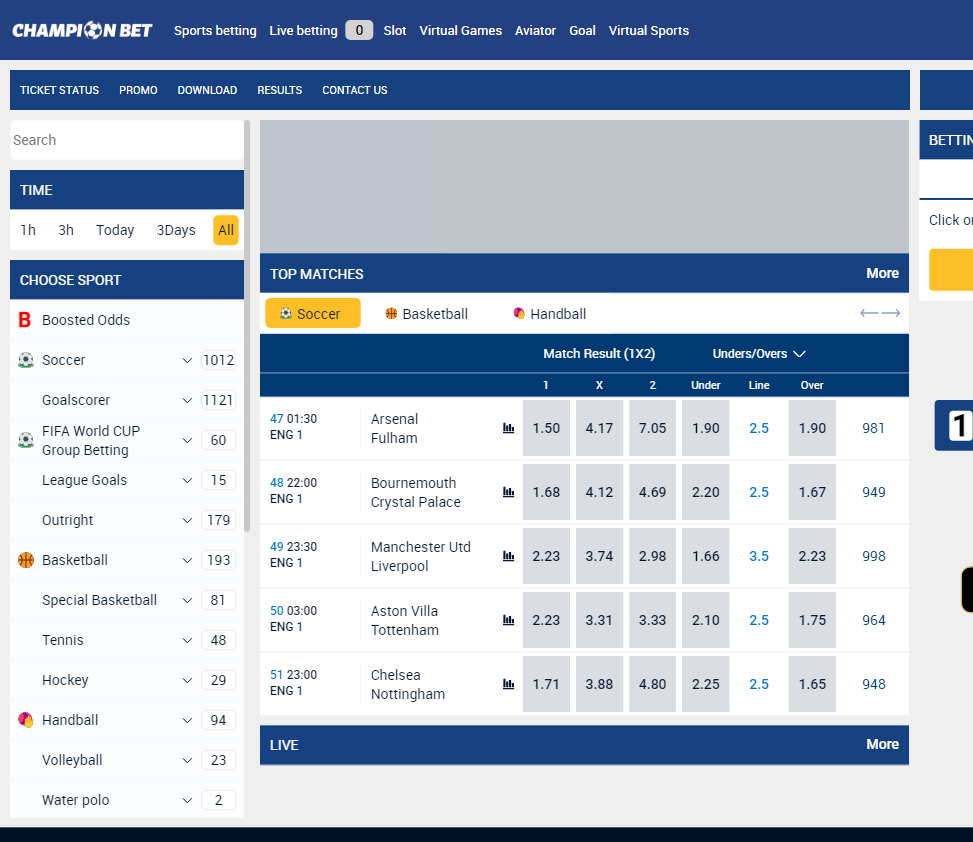Switch to Basketball top matches tab
The height and width of the screenshot is (842, 973).
pyautogui.click(x=426, y=314)
